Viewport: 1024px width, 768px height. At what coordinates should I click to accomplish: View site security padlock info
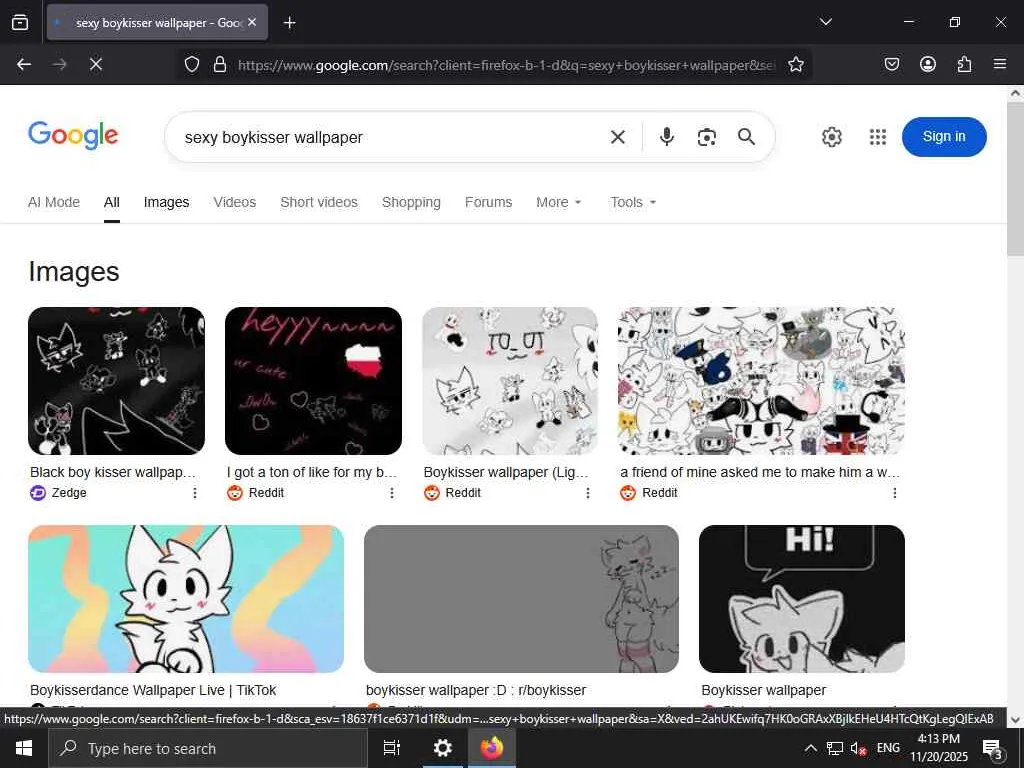[x=220, y=64]
